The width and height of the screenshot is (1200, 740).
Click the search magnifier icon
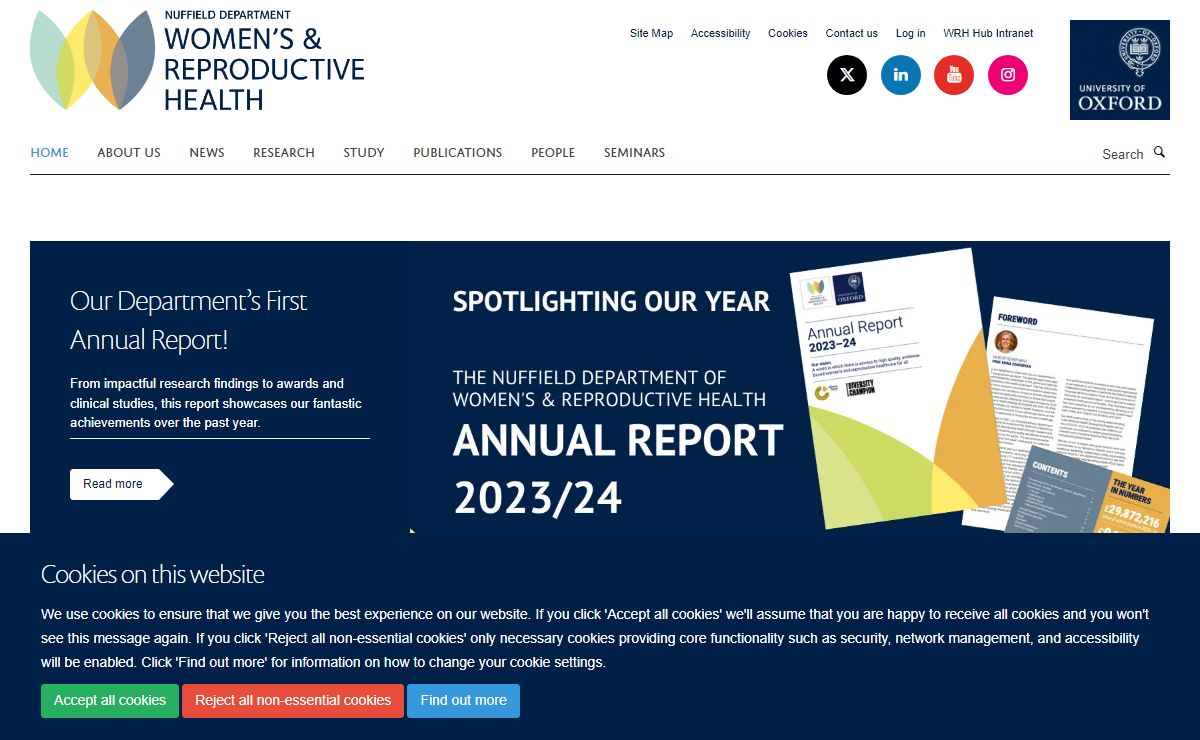1159,152
